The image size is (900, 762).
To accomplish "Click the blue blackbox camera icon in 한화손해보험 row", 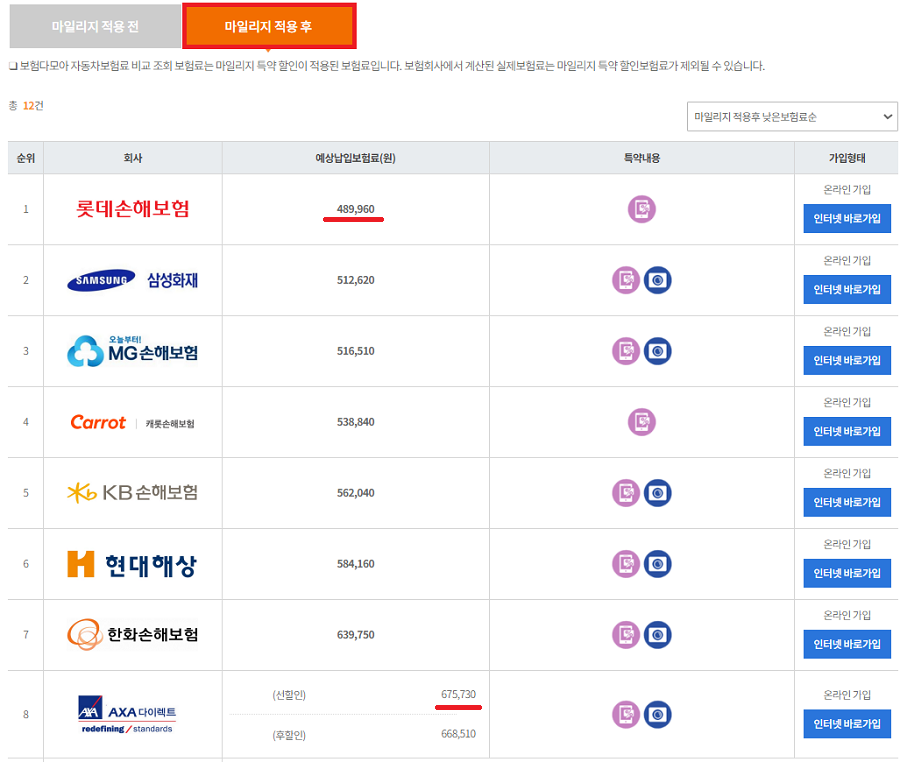I will (x=658, y=635).
